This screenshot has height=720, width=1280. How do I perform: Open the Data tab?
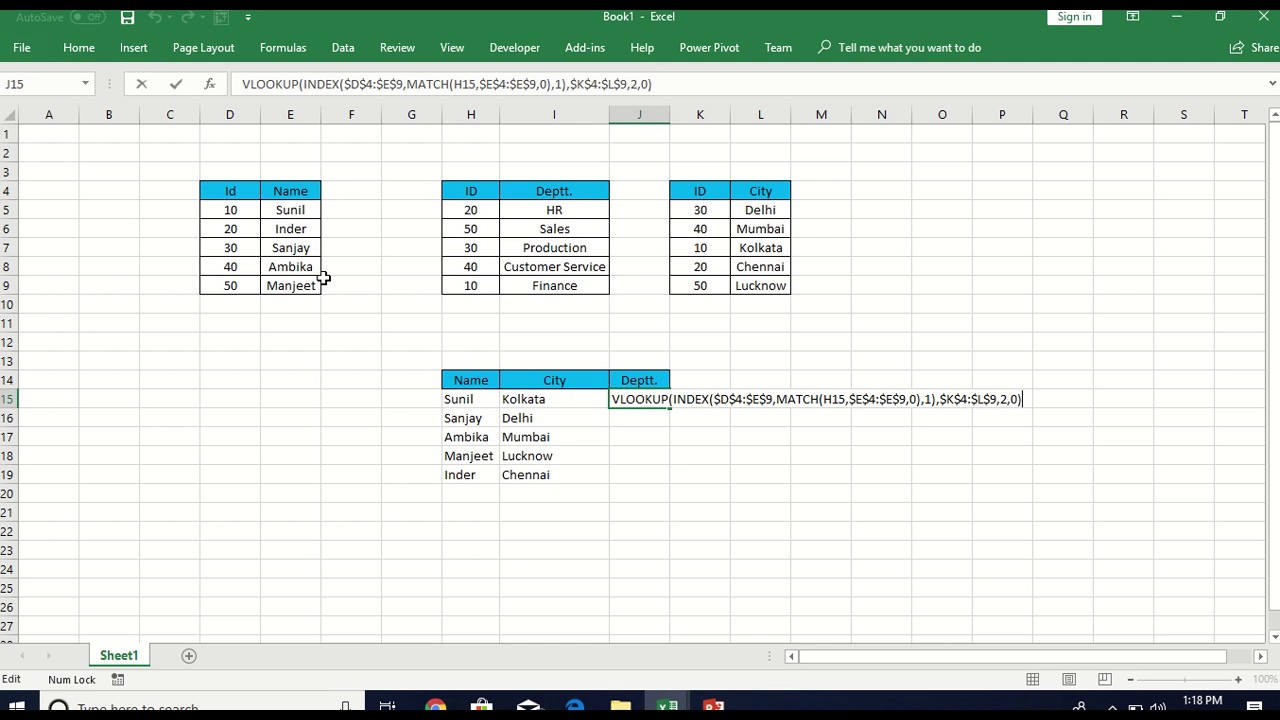(x=343, y=47)
